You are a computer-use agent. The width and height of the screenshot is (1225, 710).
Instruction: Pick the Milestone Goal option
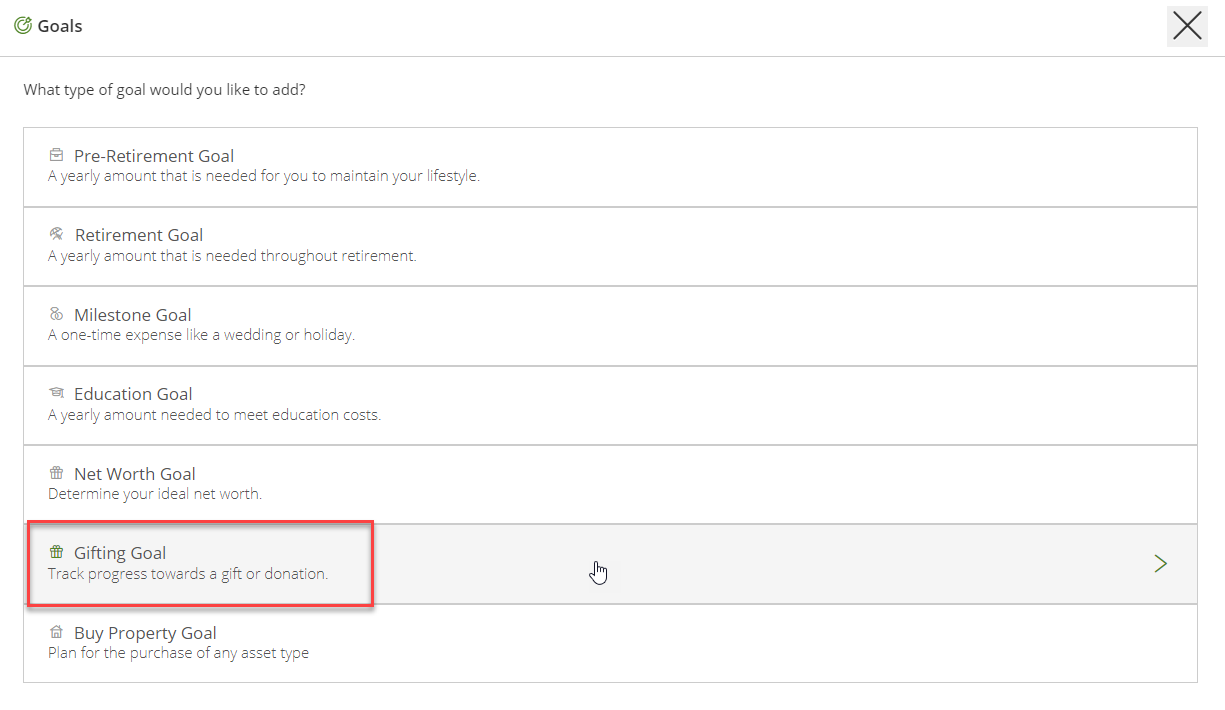pyautogui.click(x=133, y=315)
